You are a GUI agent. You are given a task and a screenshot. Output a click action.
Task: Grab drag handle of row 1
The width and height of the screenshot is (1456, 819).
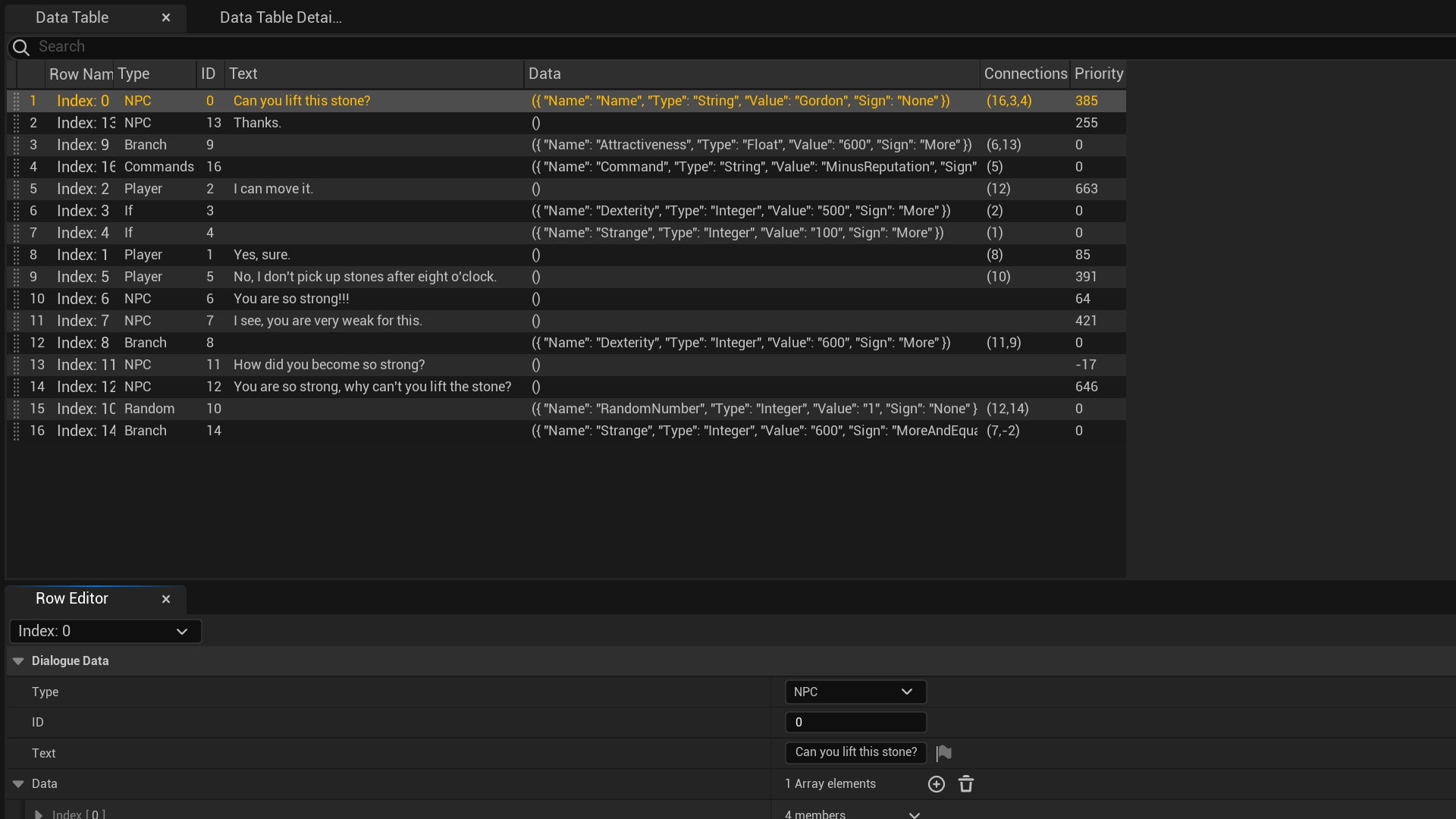[16, 101]
